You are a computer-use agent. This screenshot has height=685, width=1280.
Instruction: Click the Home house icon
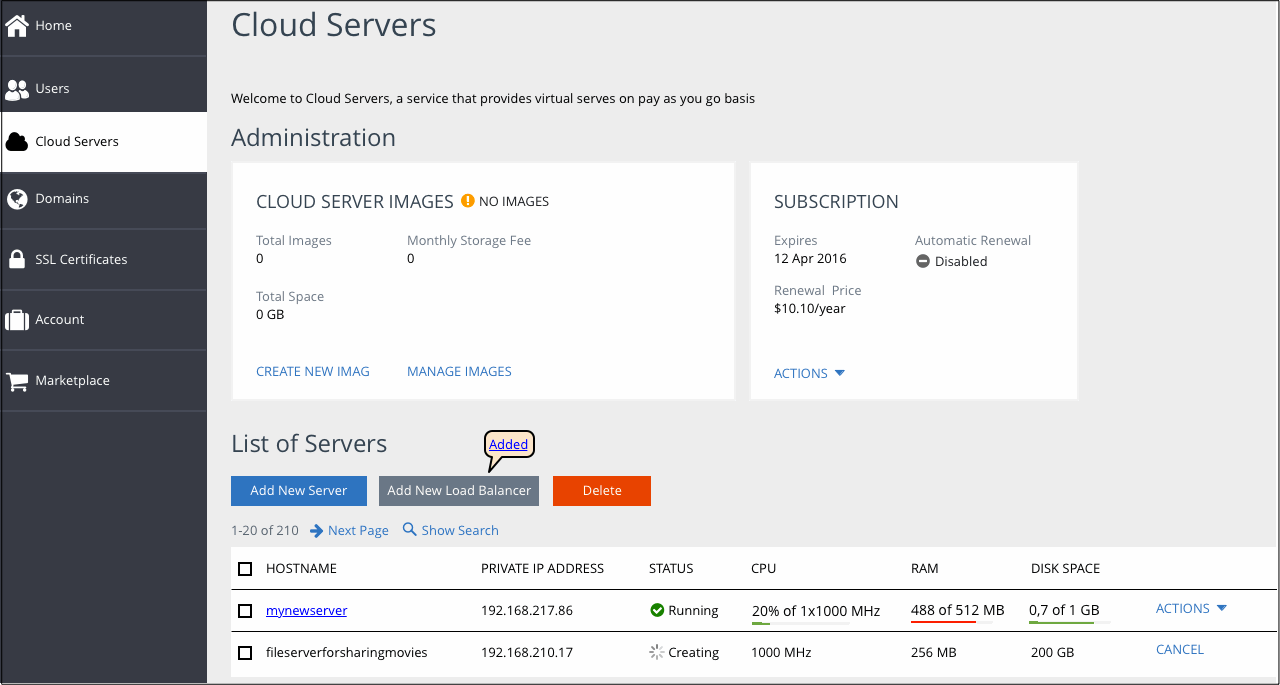coord(16,25)
